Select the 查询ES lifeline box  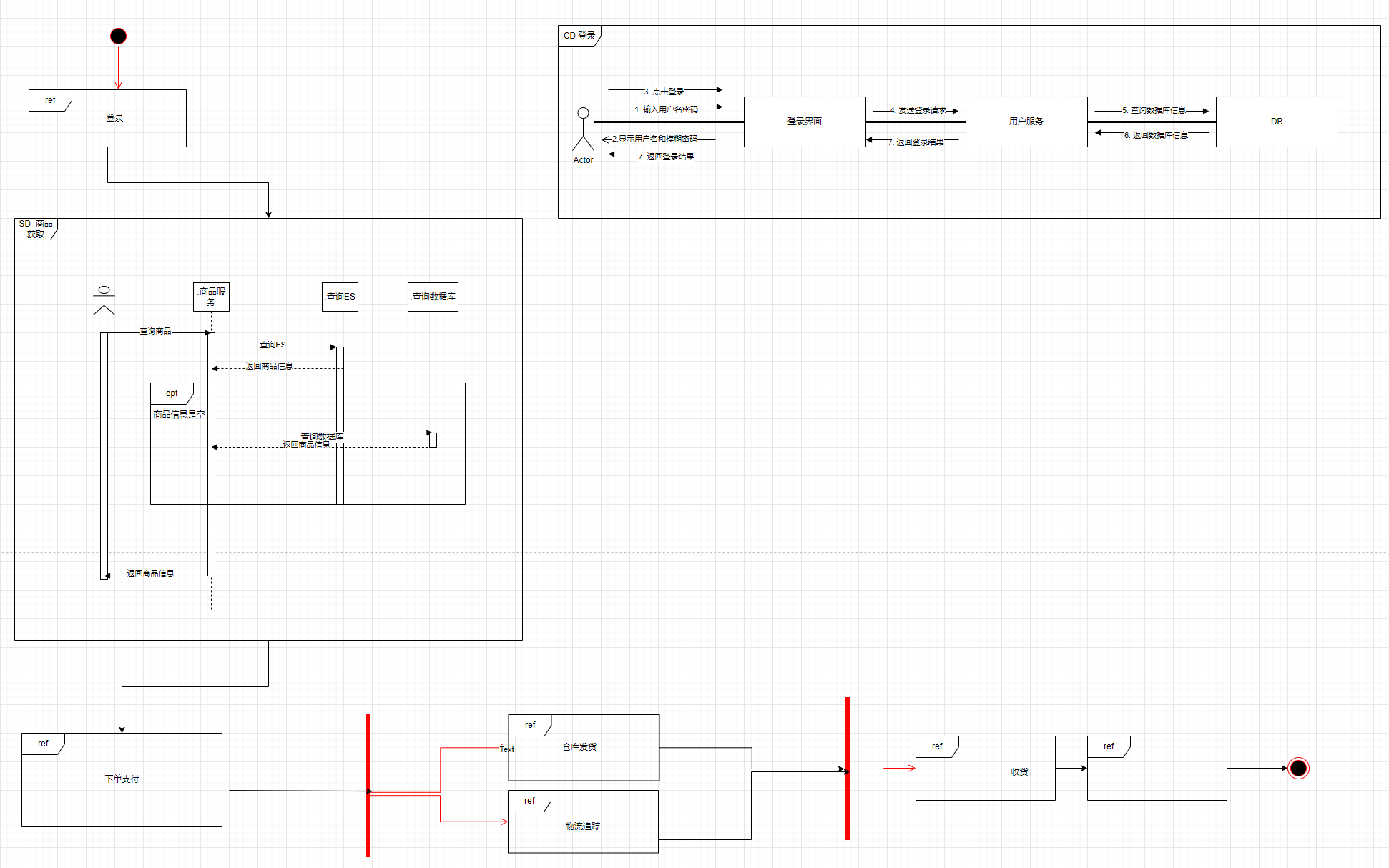(340, 297)
